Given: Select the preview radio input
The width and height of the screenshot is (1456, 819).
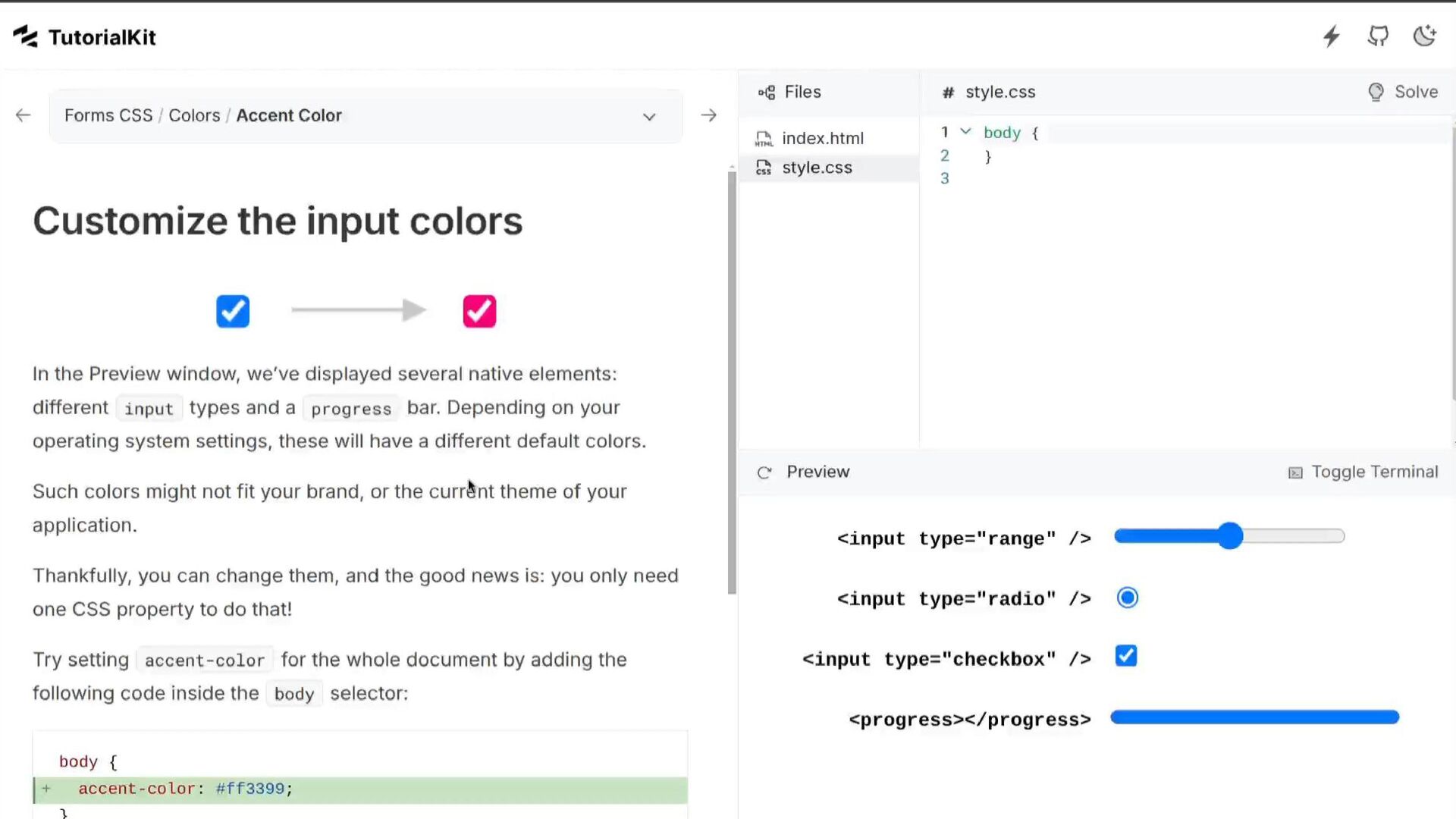Looking at the screenshot, I should tap(1128, 598).
